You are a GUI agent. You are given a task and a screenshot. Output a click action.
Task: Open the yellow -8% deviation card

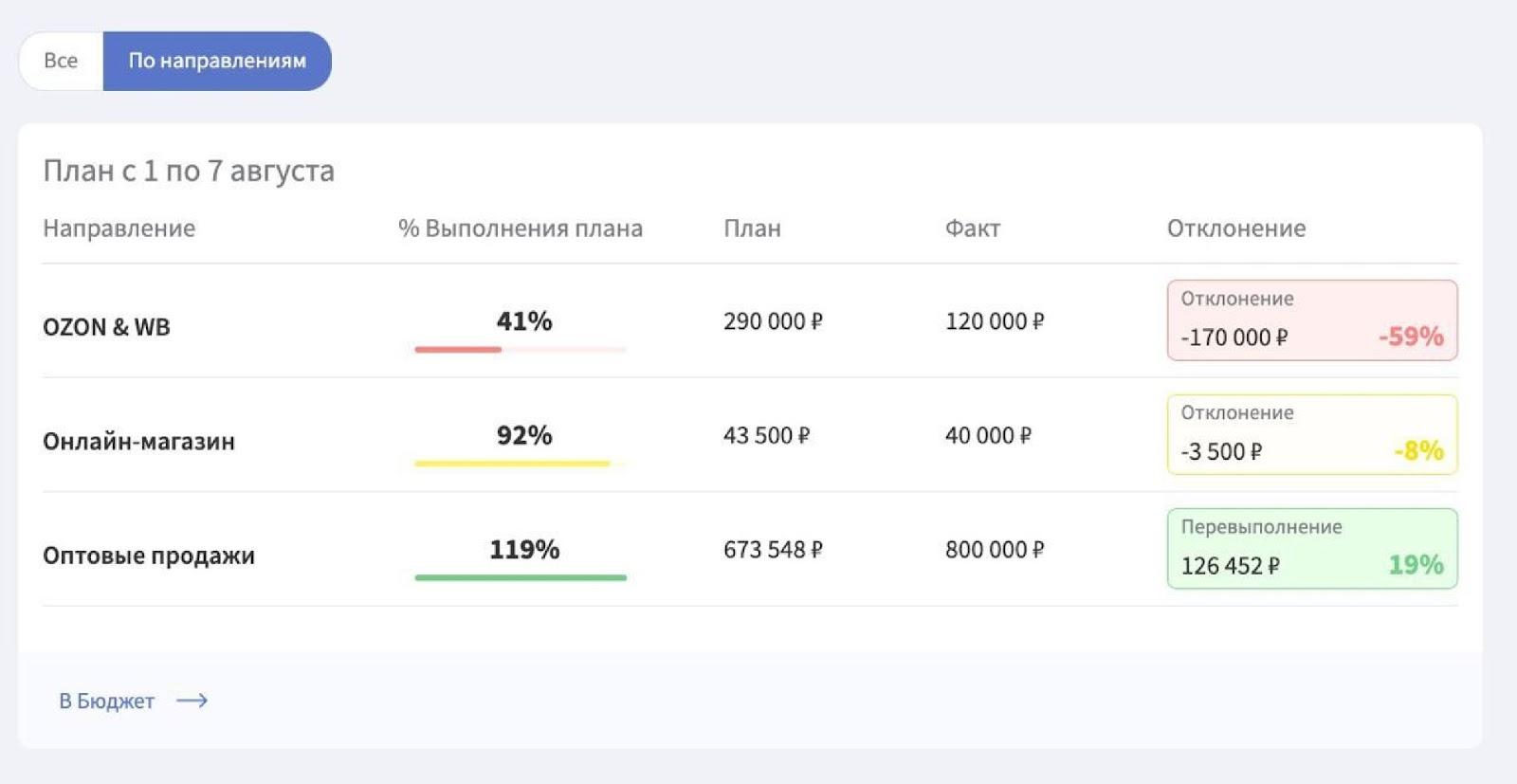pyautogui.click(x=1311, y=434)
